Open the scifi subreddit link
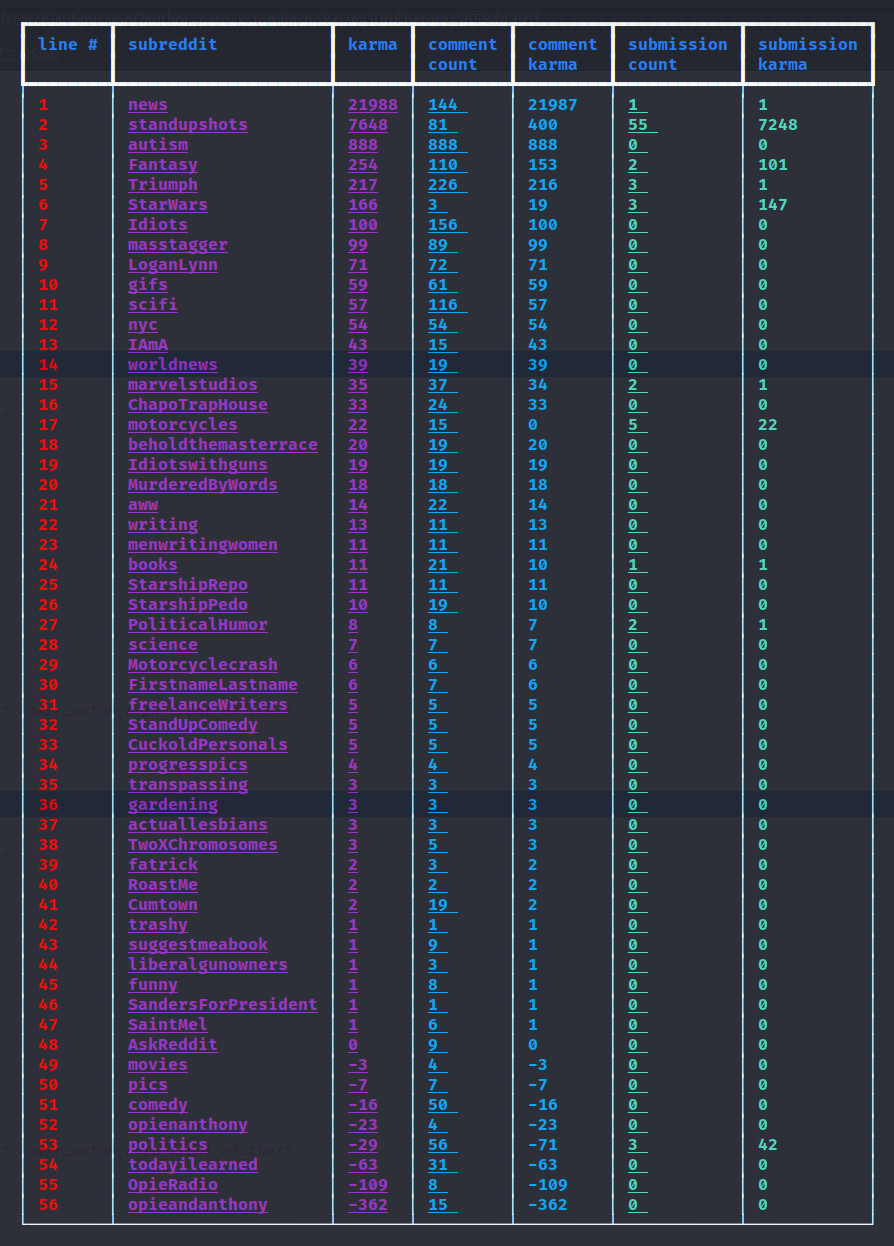Viewport: 894px width, 1246px height. coord(153,305)
